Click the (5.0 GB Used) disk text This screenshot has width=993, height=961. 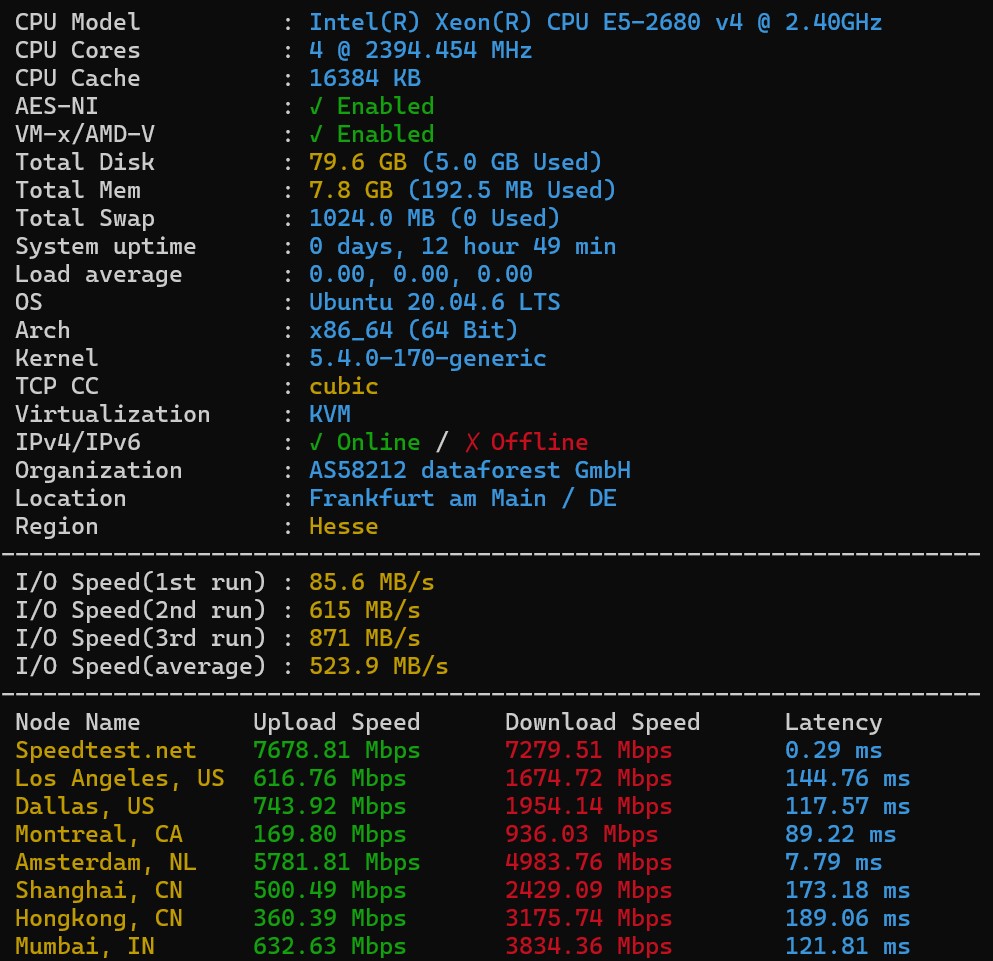coord(512,162)
